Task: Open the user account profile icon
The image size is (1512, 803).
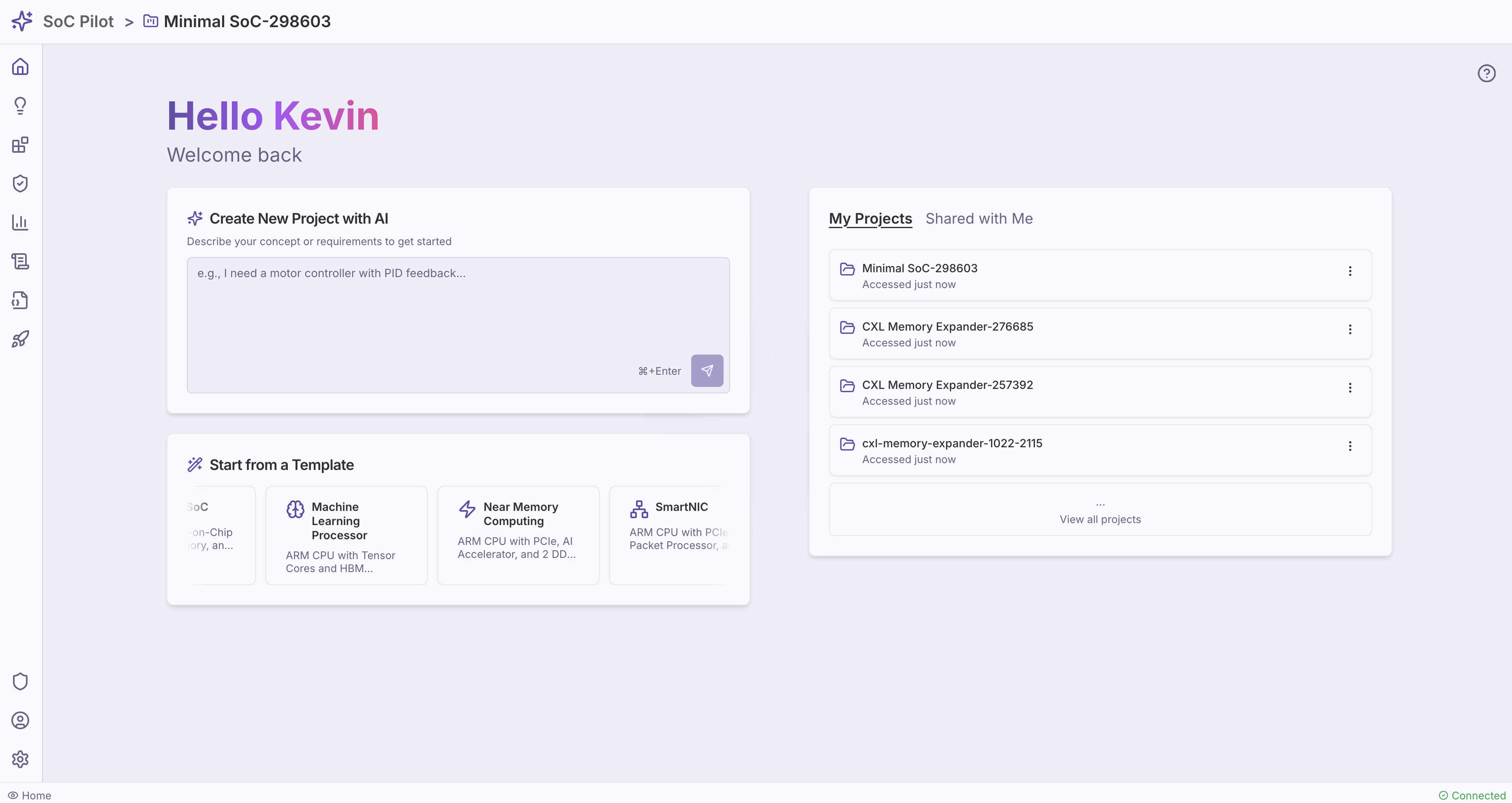Action: click(20, 720)
